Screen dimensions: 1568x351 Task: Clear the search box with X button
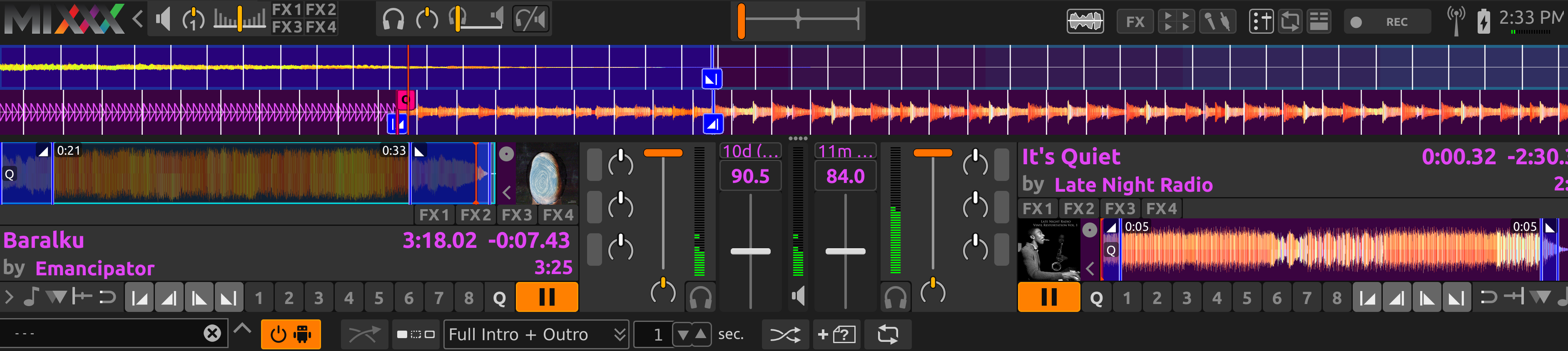click(x=212, y=333)
